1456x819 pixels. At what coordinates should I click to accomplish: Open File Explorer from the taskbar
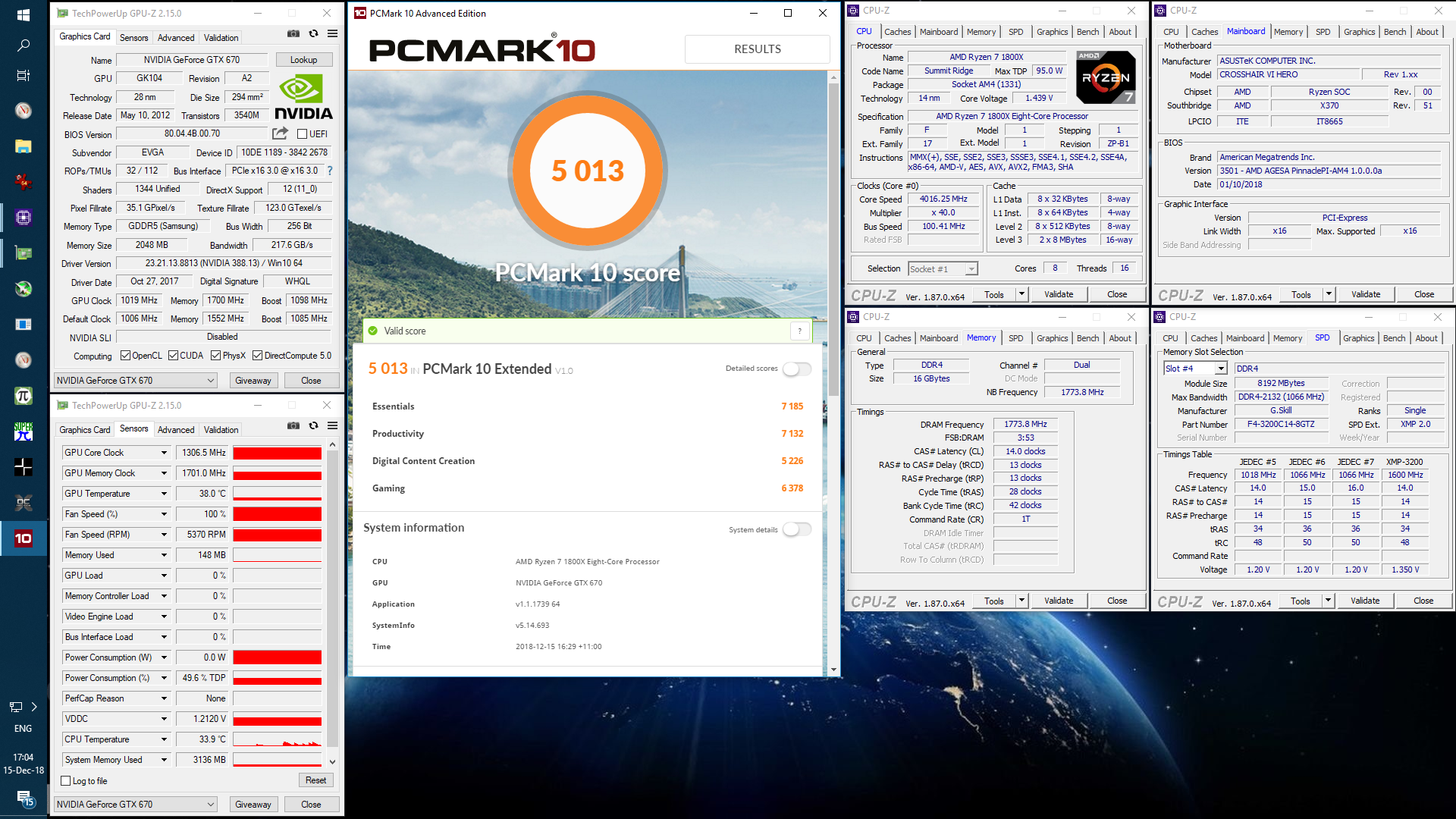pos(23,146)
